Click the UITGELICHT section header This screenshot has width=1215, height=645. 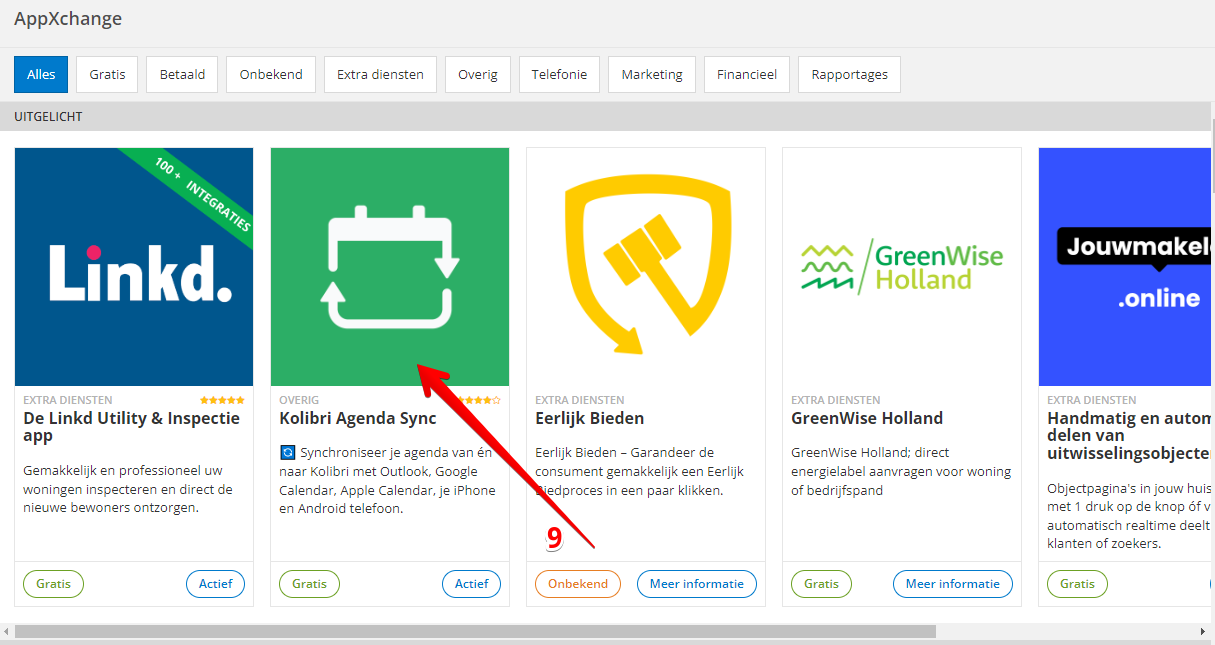coord(48,117)
